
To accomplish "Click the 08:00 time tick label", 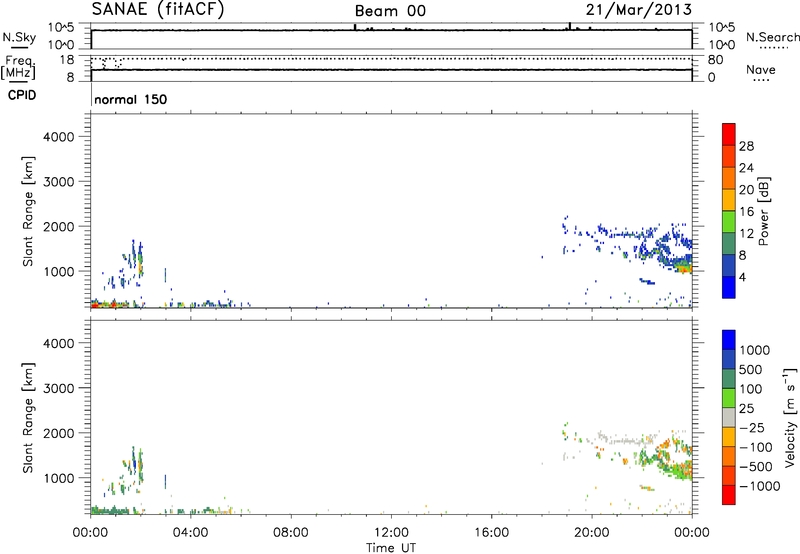I will (291, 533).
